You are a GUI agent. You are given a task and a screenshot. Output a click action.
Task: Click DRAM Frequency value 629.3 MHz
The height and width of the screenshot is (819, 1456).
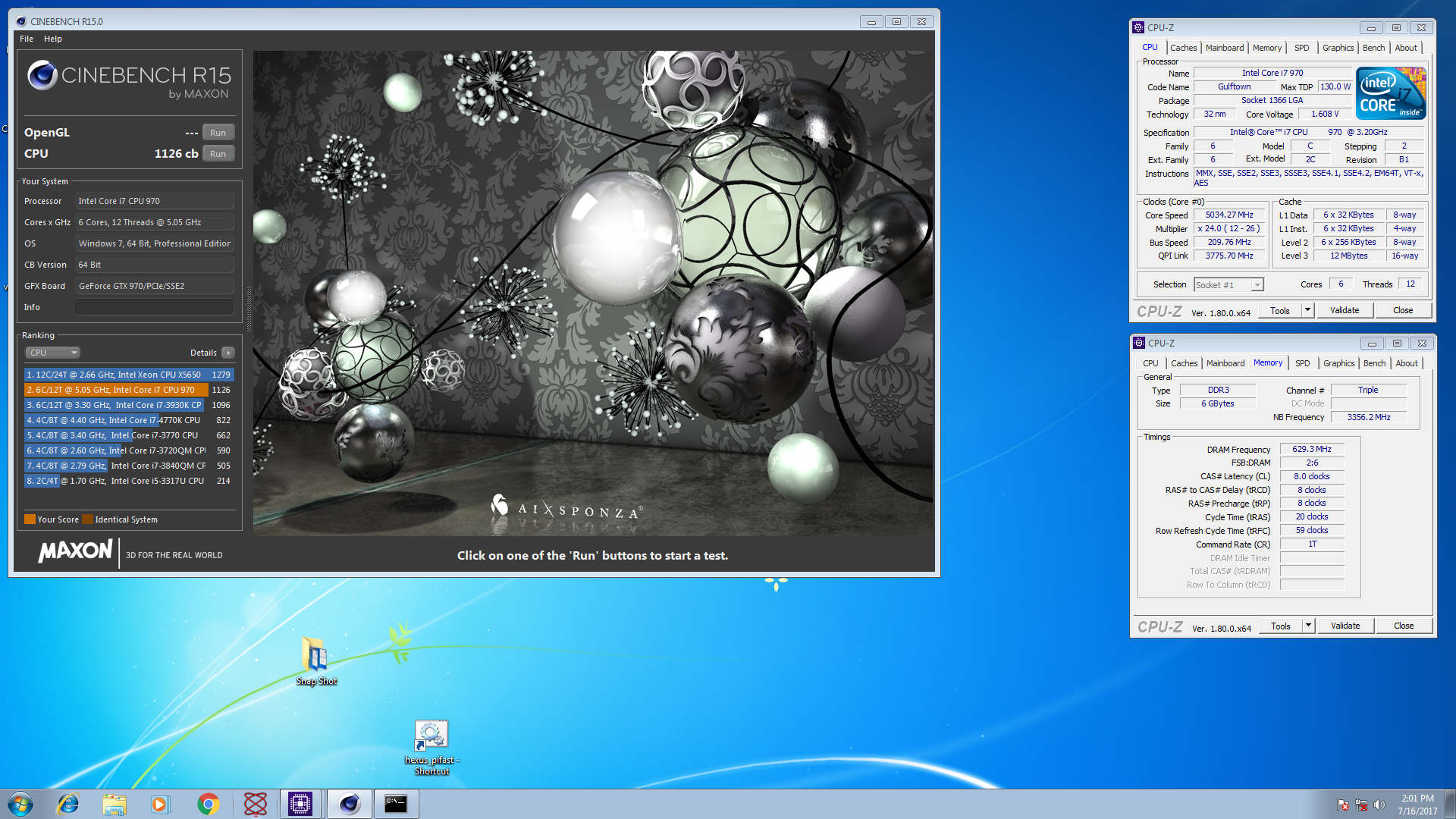coord(1312,450)
